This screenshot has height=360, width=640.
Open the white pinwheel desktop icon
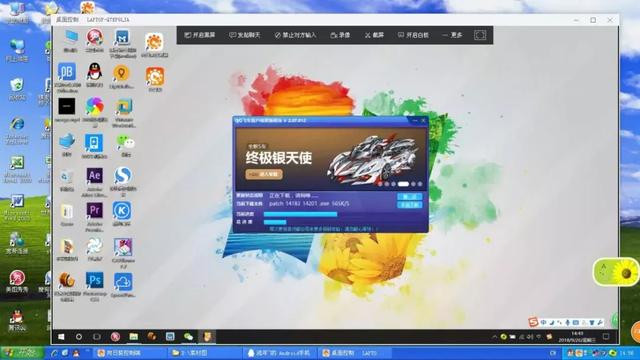pos(94,247)
